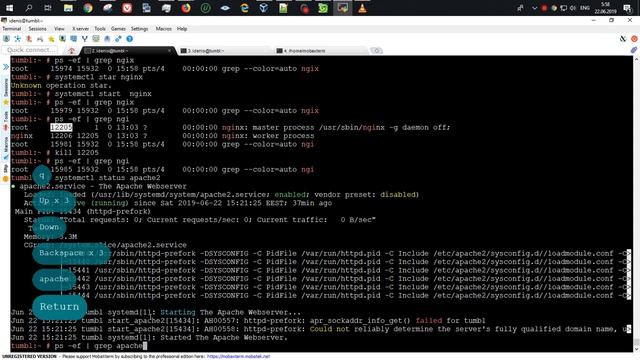The height and width of the screenshot is (360, 640).
Task: Click 'nginx: worker process' terminal text
Action: 268,136
